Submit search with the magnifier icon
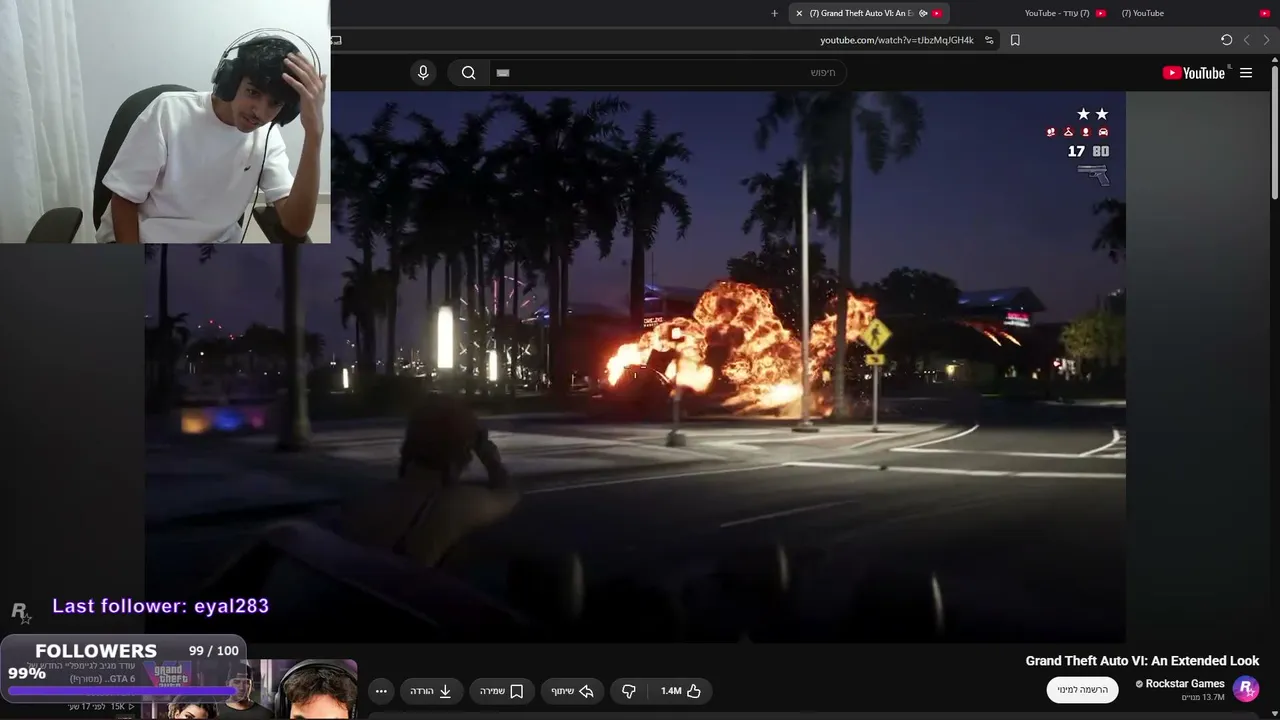Viewport: 1280px width, 720px height. 468,72
